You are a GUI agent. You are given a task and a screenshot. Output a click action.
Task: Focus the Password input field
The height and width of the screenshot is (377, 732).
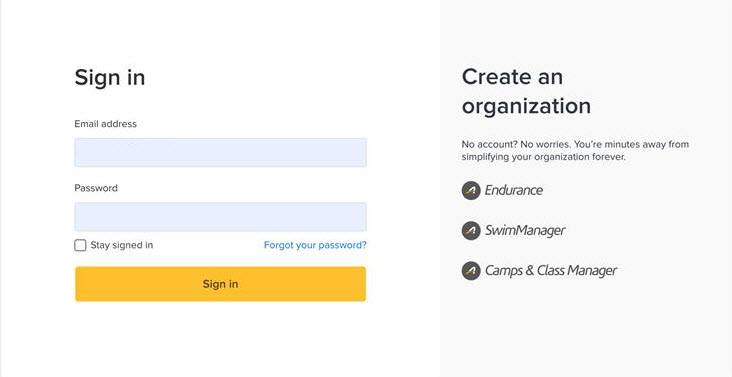click(220, 217)
